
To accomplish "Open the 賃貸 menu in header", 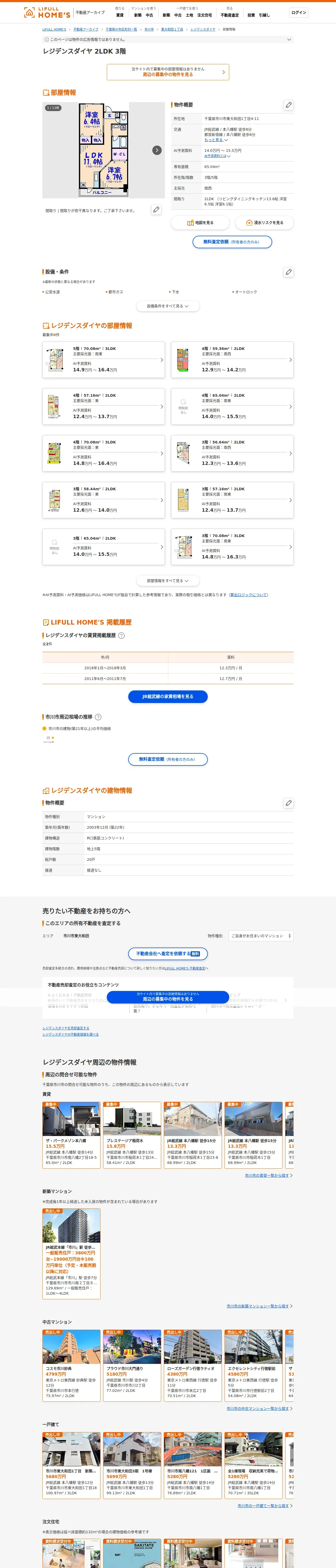I will tap(120, 15).
